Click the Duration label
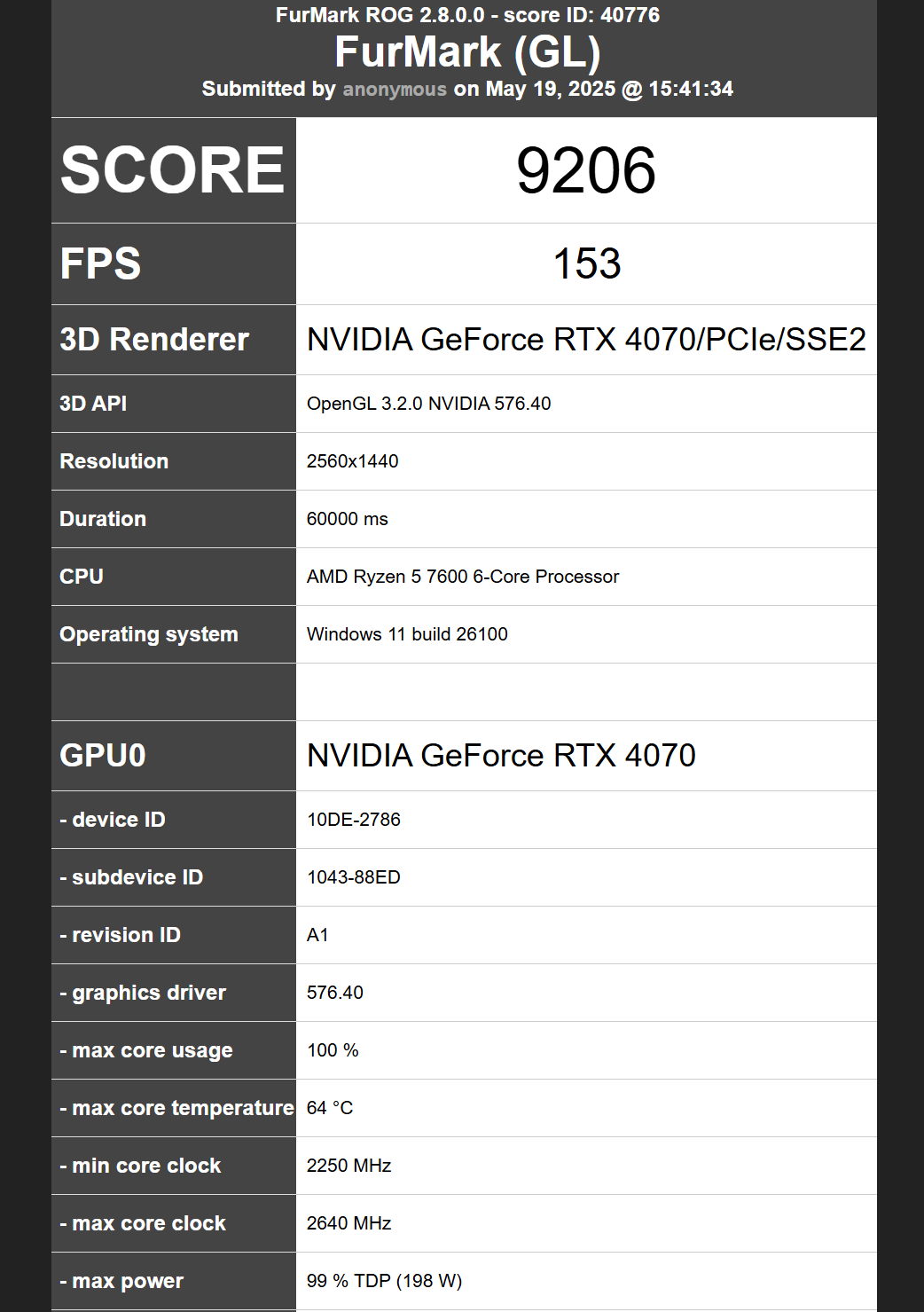The height and width of the screenshot is (1312, 924). (x=103, y=519)
